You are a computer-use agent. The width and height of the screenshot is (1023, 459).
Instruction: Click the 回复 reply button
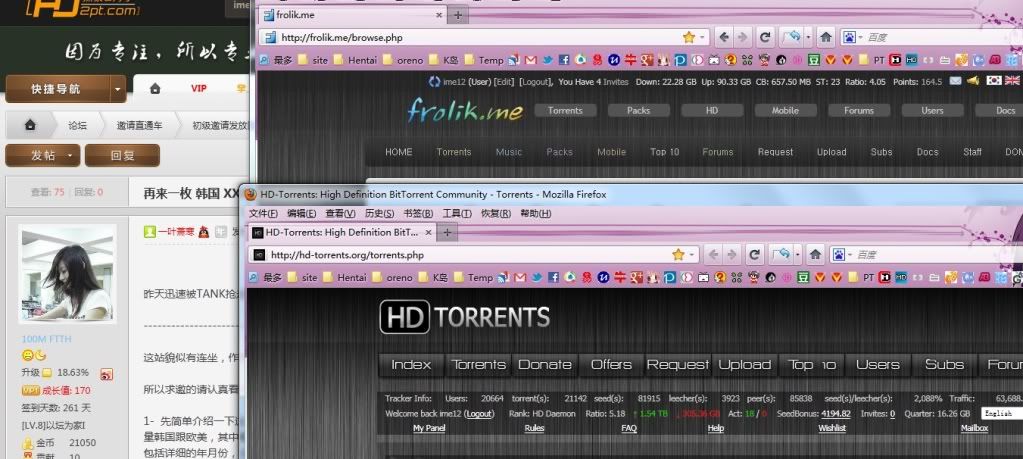pyautogui.click(x=122, y=155)
